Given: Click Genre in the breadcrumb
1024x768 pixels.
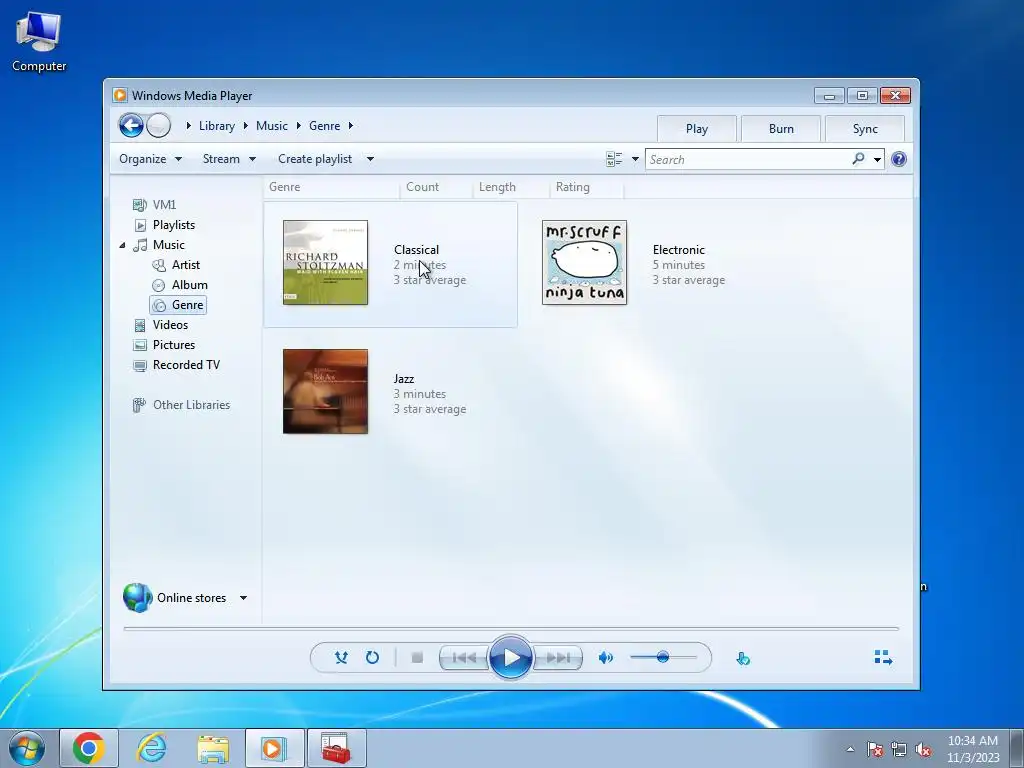Looking at the screenshot, I should 325,125.
